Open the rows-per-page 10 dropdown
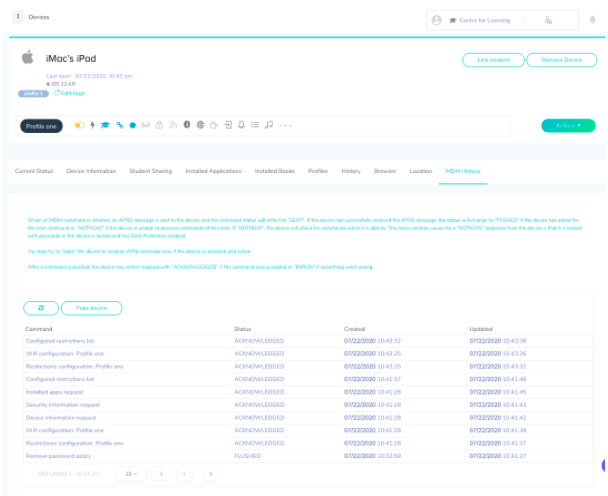The image size is (608, 496). tap(131, 474)
